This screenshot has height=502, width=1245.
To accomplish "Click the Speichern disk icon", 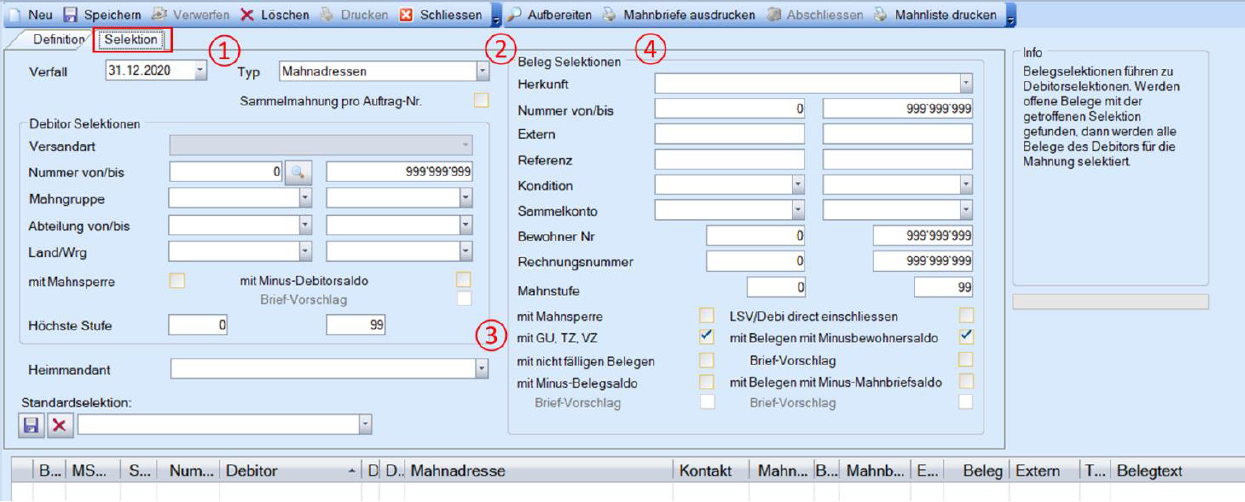I will tap(70, 15).
